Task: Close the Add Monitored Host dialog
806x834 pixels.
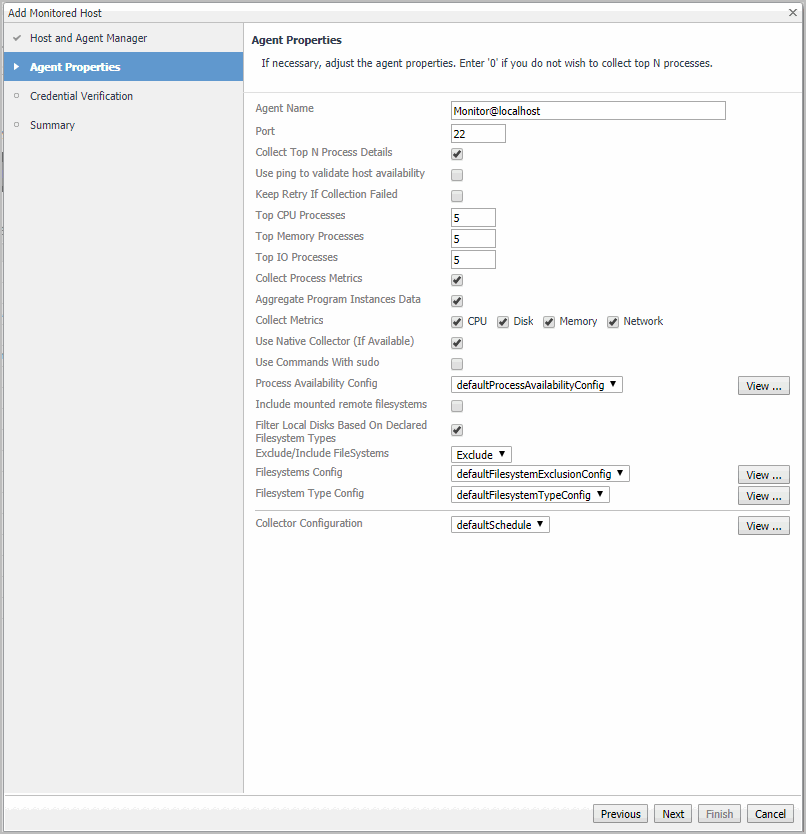Action: [x=792, y=13]
